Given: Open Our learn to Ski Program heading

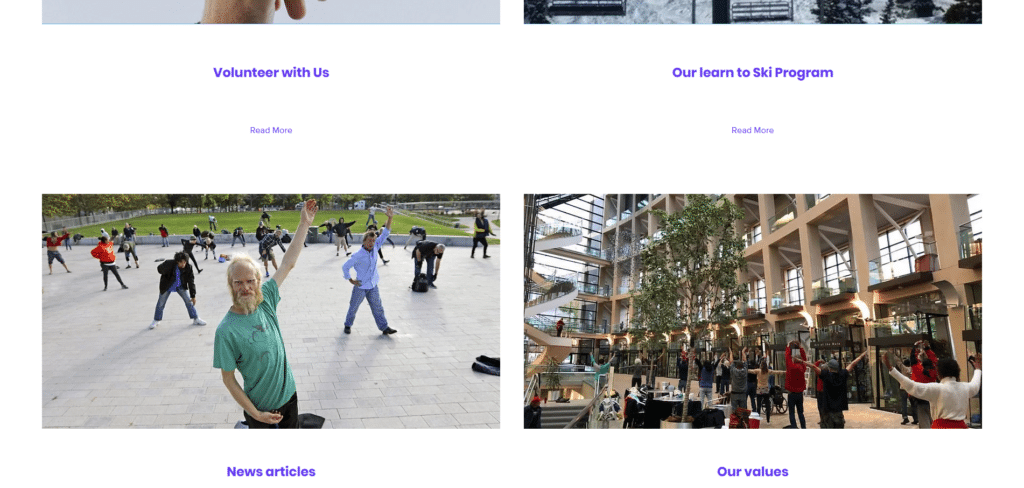Looking at the screenshot, I should (x=752, y=73).
